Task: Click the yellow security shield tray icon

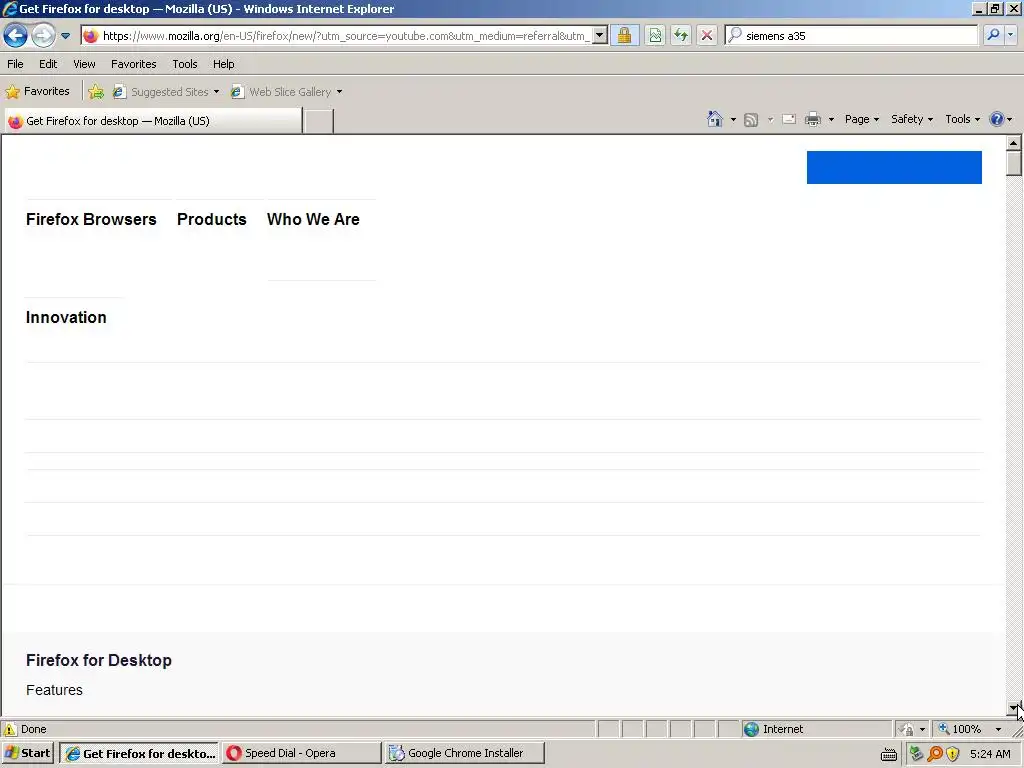Action: pyautogui.click(x=953, y=754)
